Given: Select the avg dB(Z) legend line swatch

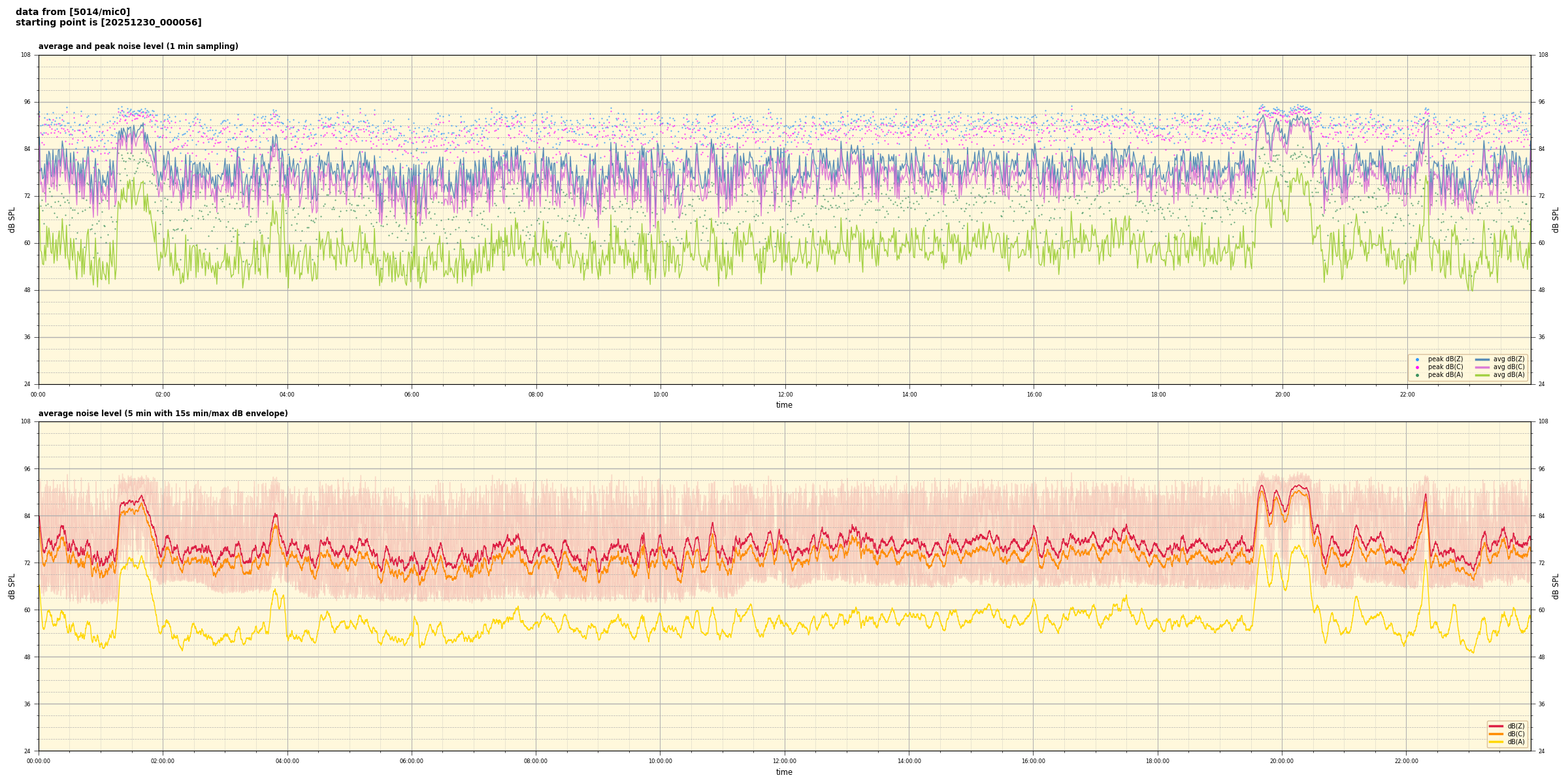Looking at the screenshot, I should point(1482,359).
